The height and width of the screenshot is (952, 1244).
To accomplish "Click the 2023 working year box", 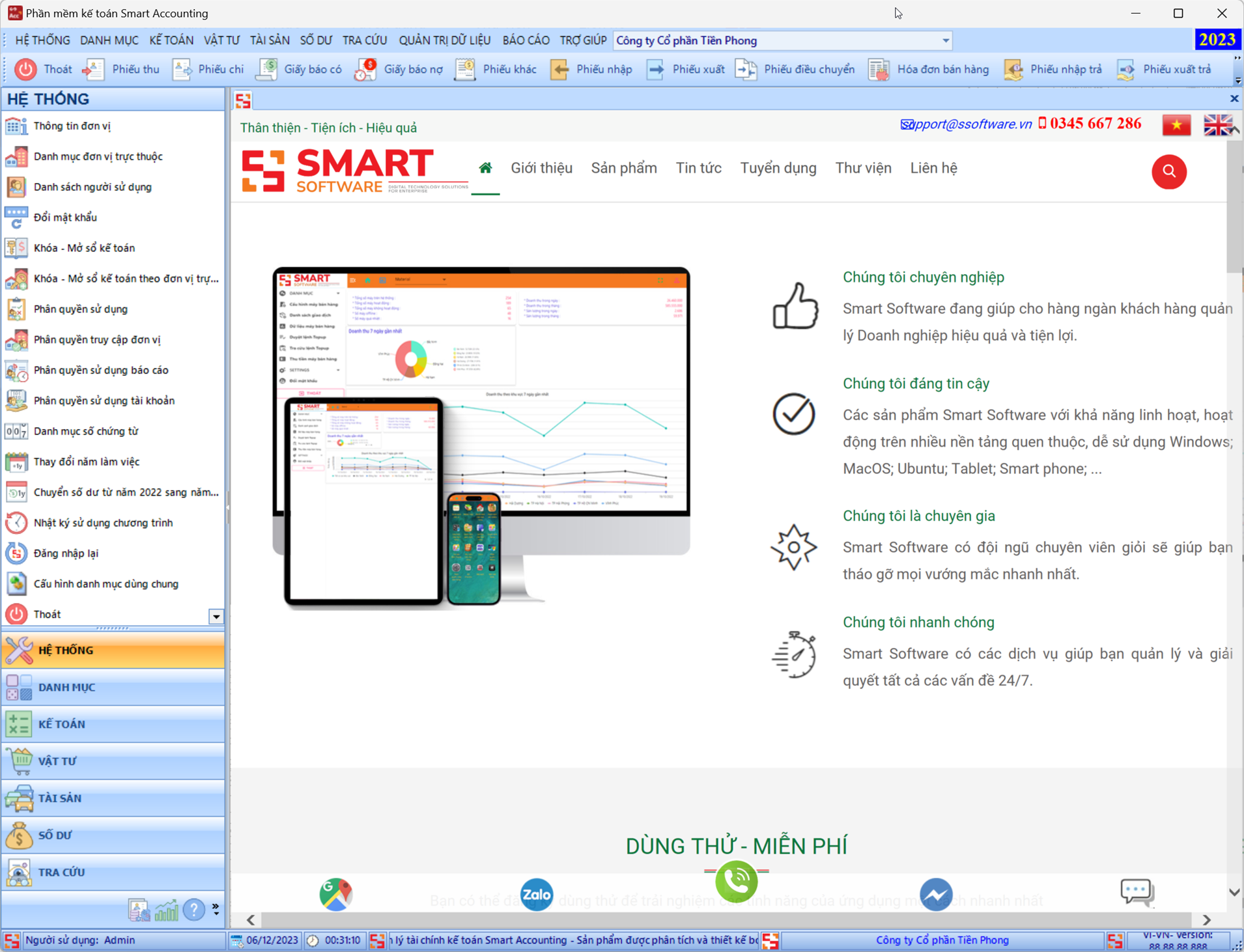I will pos(1217,40).
